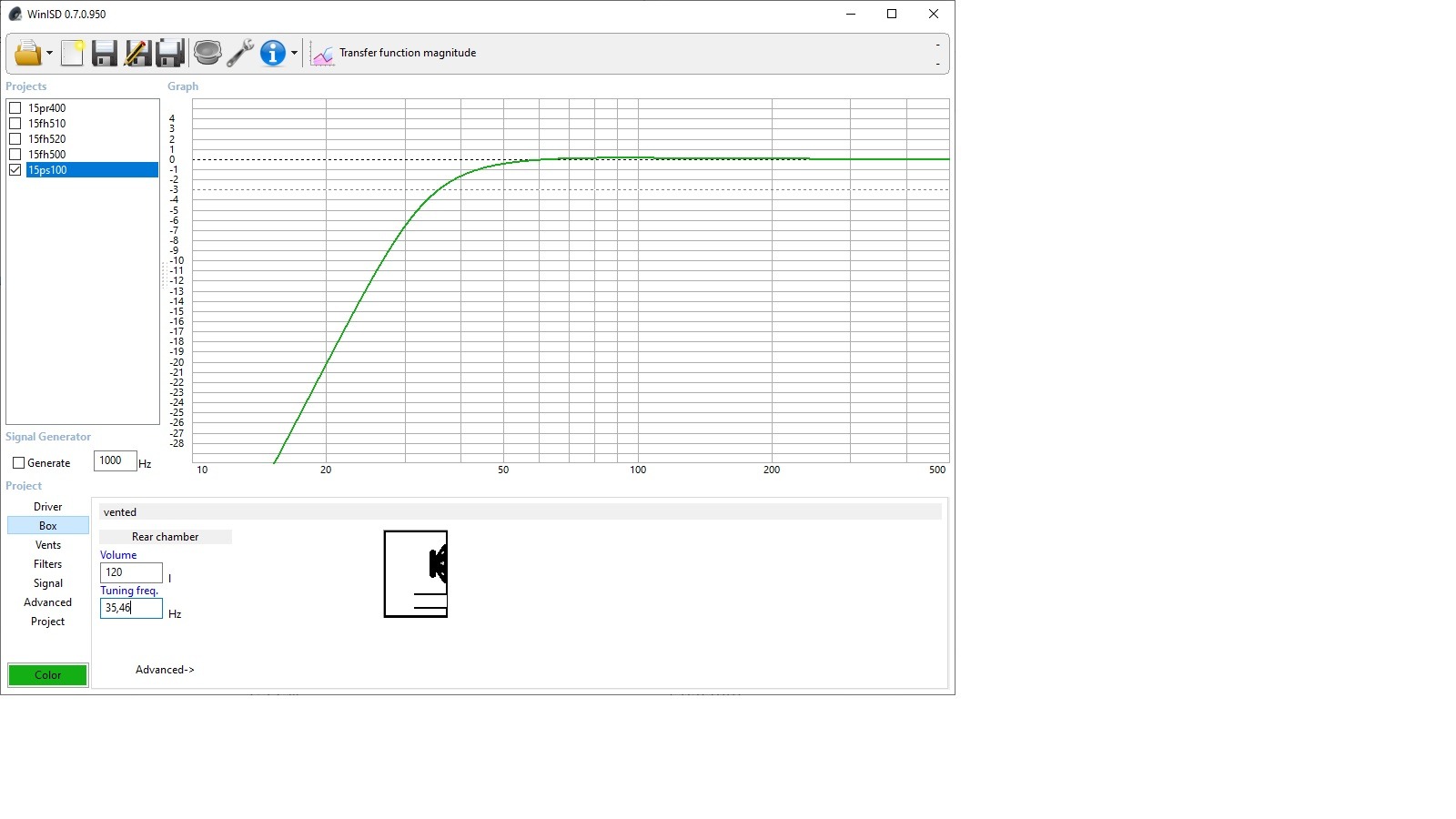Screen dimensions: 1456x819
Task: Open the green Color swatch button
Action: coord(48,674)
